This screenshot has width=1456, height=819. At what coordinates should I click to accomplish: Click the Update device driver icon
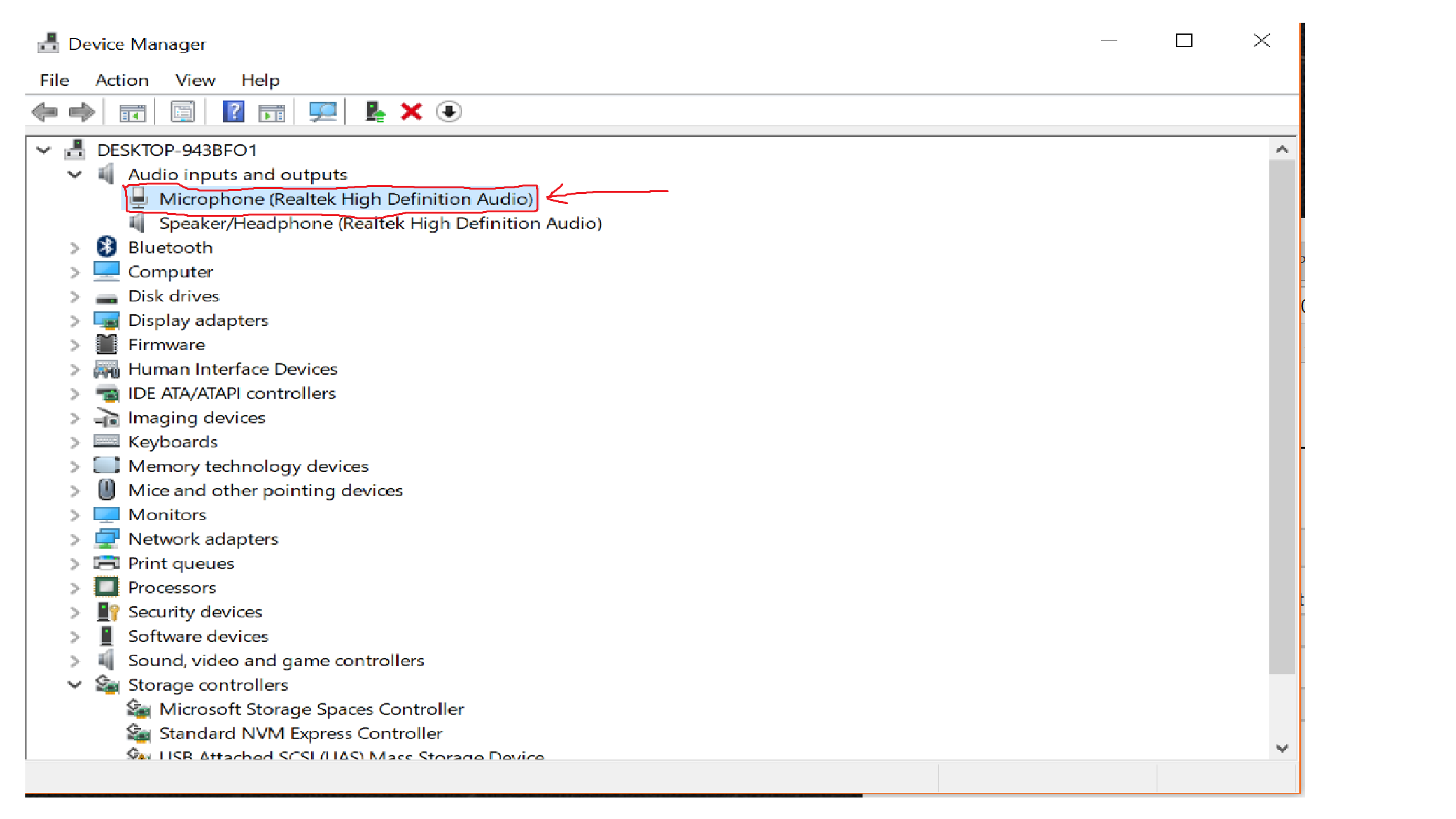point(375,112)
